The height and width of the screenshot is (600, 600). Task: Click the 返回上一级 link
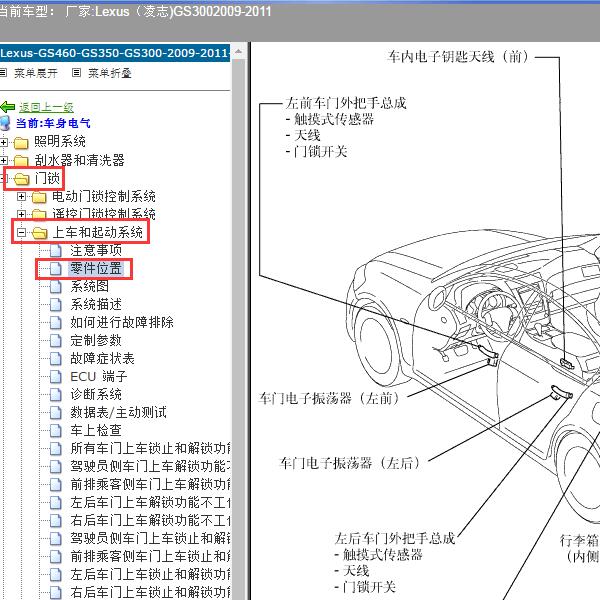pyautogui.click(x=46, y=108)
